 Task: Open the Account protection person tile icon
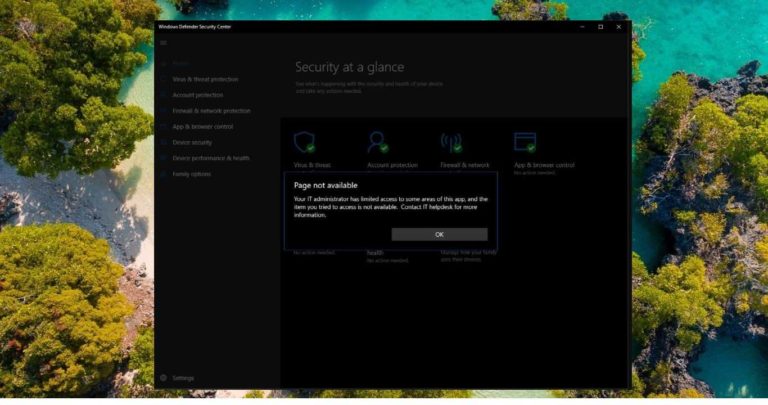pos(378,143)
